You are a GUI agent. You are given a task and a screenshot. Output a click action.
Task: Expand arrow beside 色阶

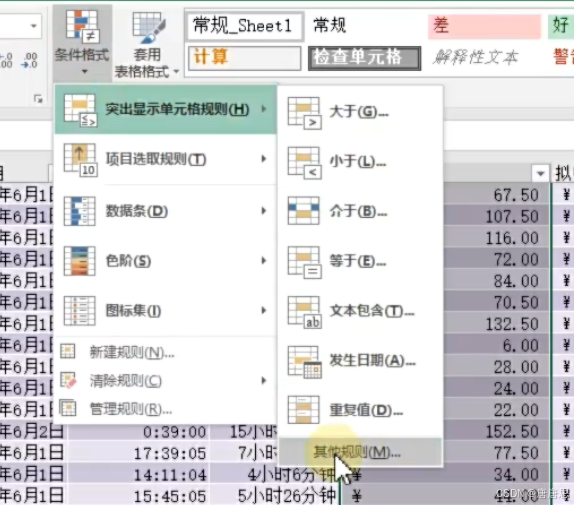click(x=264, y=261)
